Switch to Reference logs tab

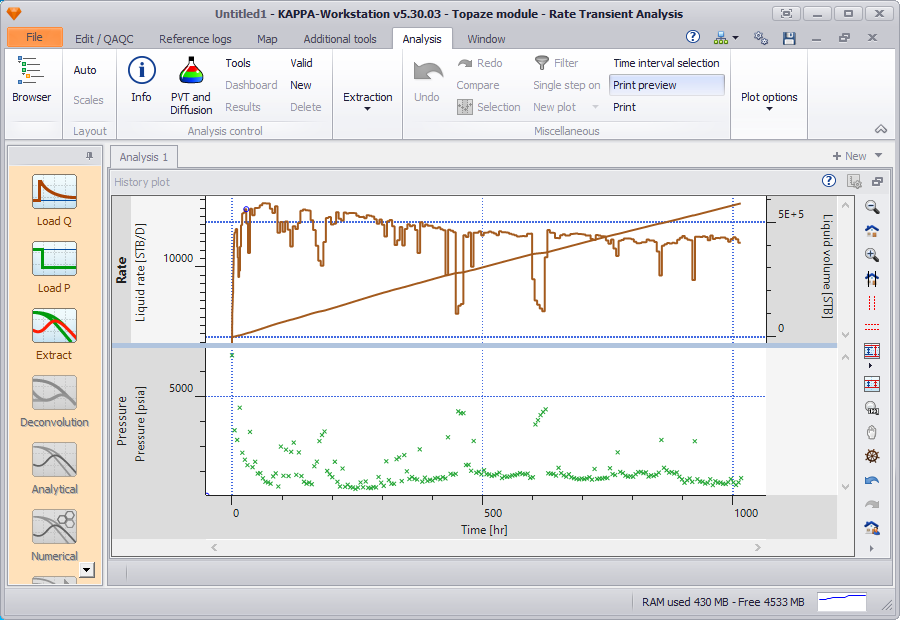[x=195, y=38]
